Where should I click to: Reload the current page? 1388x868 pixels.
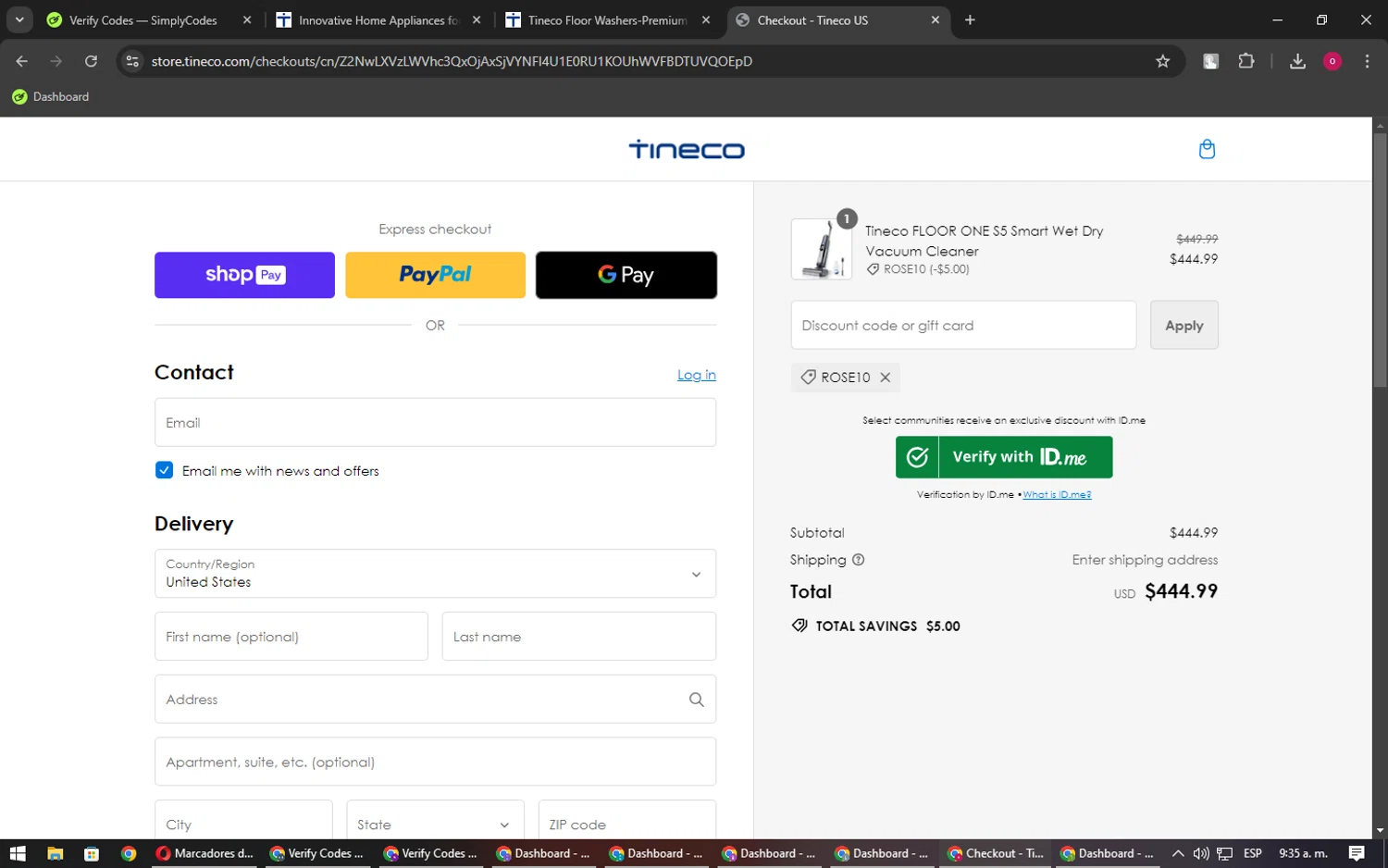(91, 61)
